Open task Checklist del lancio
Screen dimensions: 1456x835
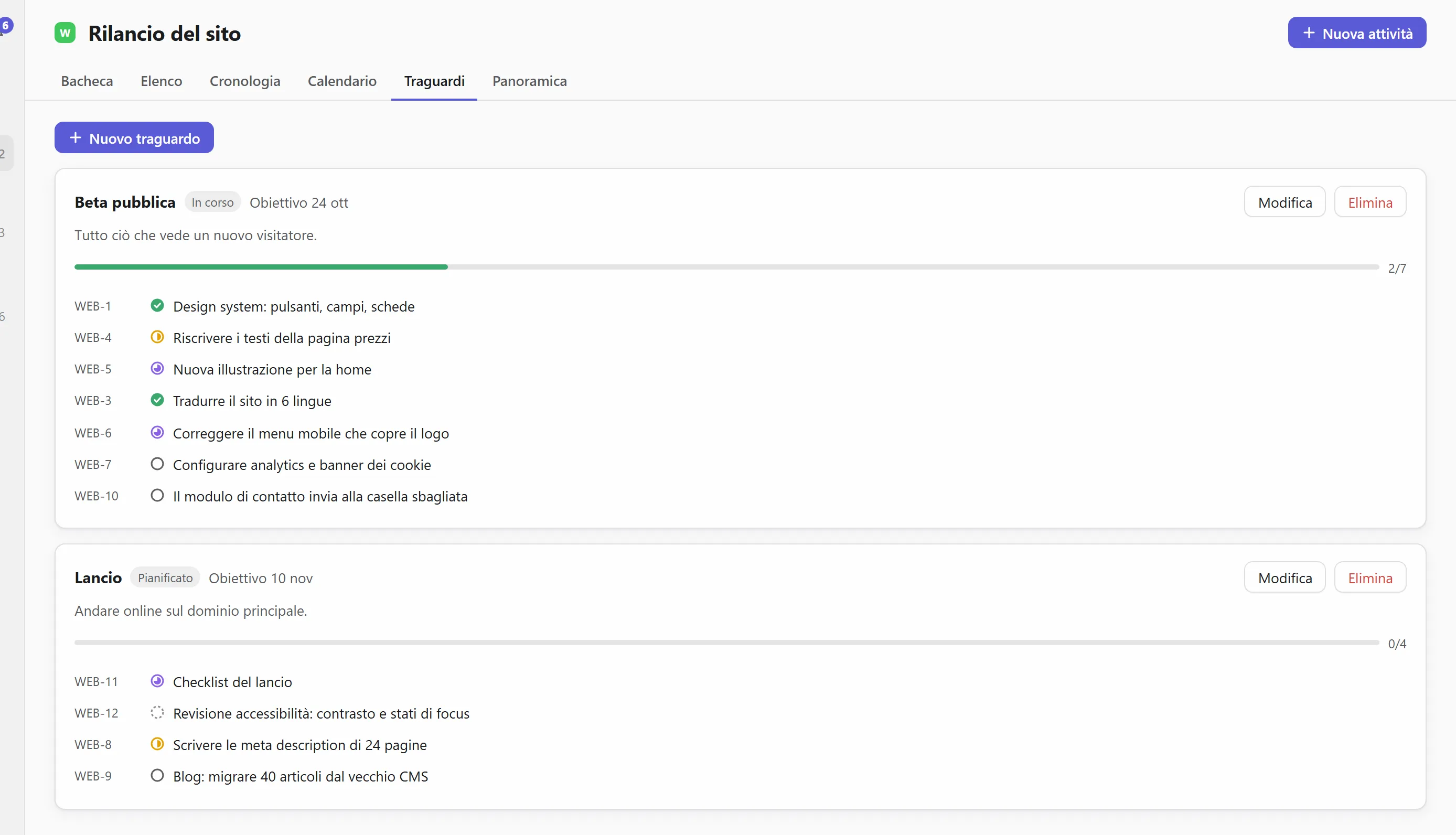[232, 682]
